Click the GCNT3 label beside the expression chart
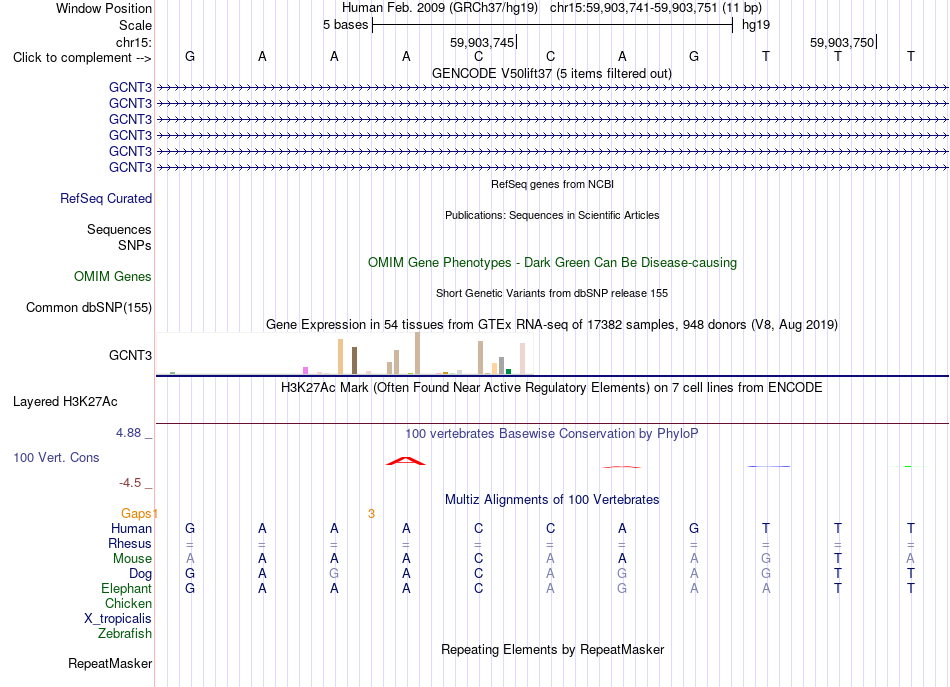 (x=130, y=355)
